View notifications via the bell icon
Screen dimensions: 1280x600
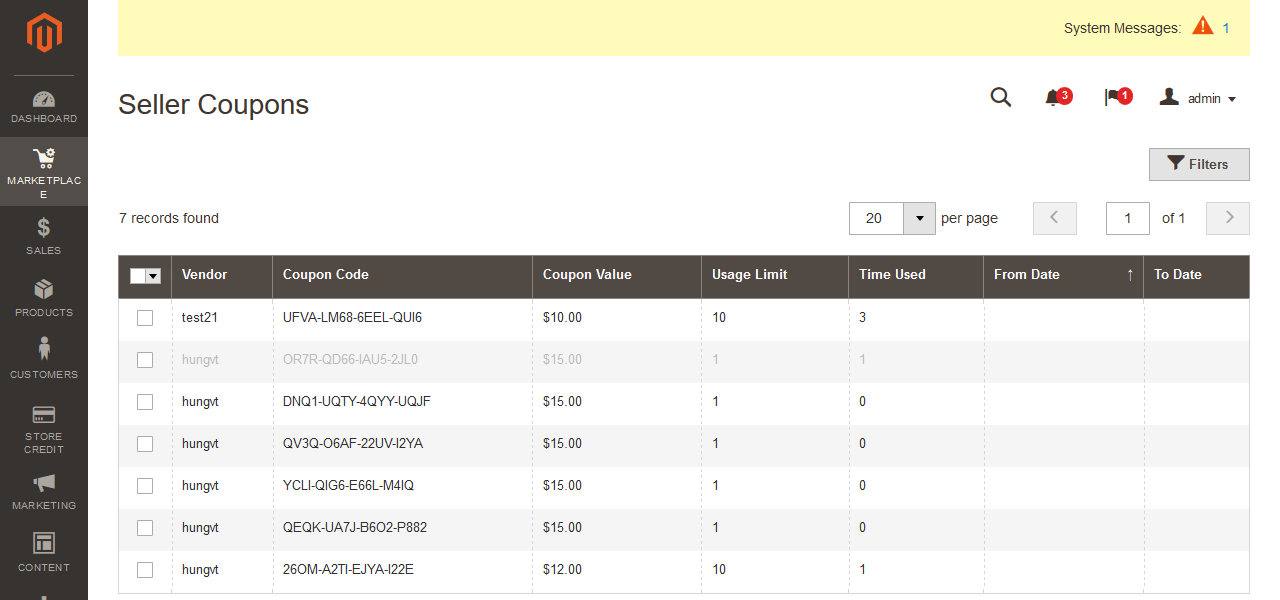[1055, 97]
